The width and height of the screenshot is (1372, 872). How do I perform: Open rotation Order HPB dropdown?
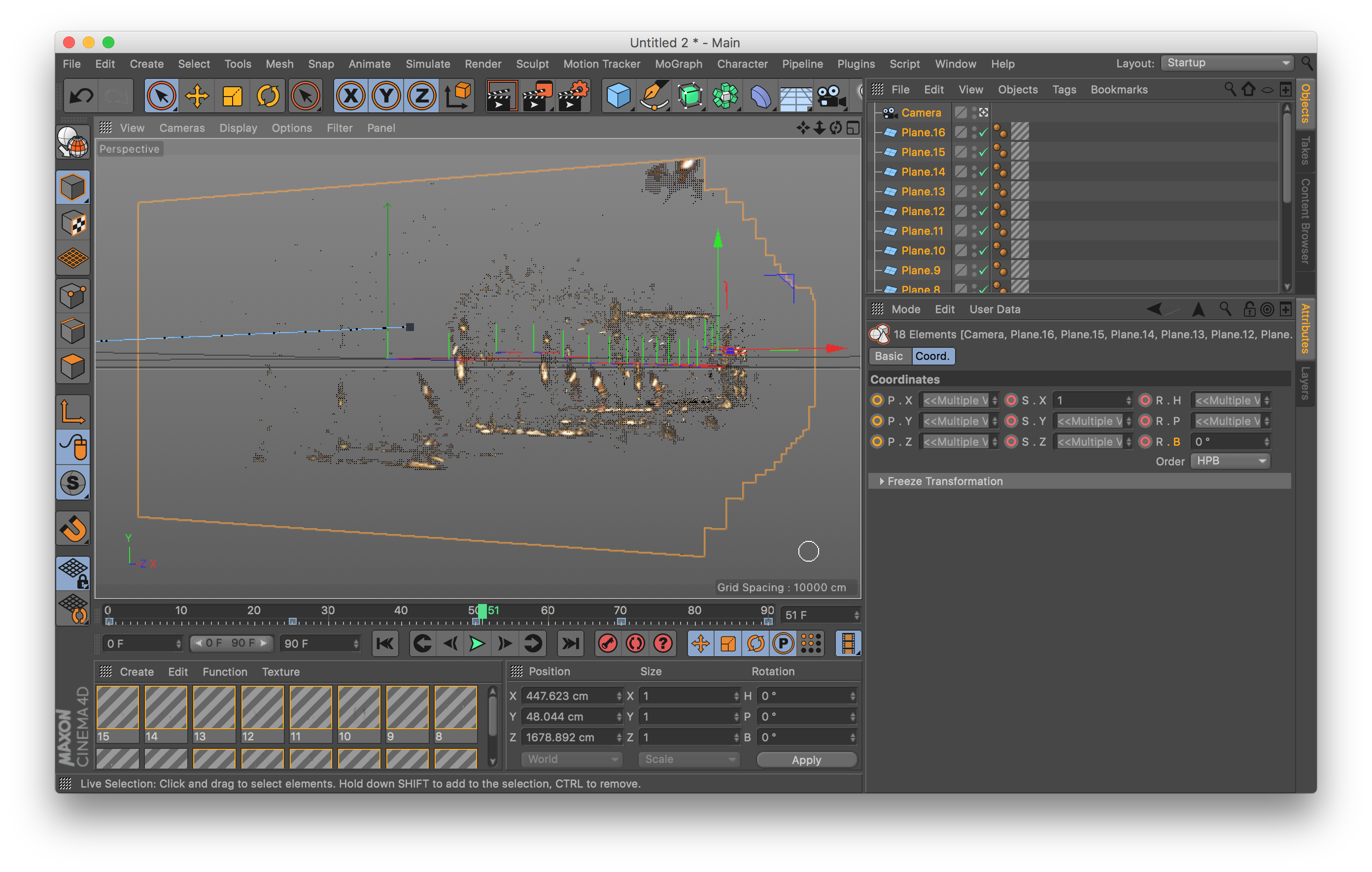tap(1231, 461)
